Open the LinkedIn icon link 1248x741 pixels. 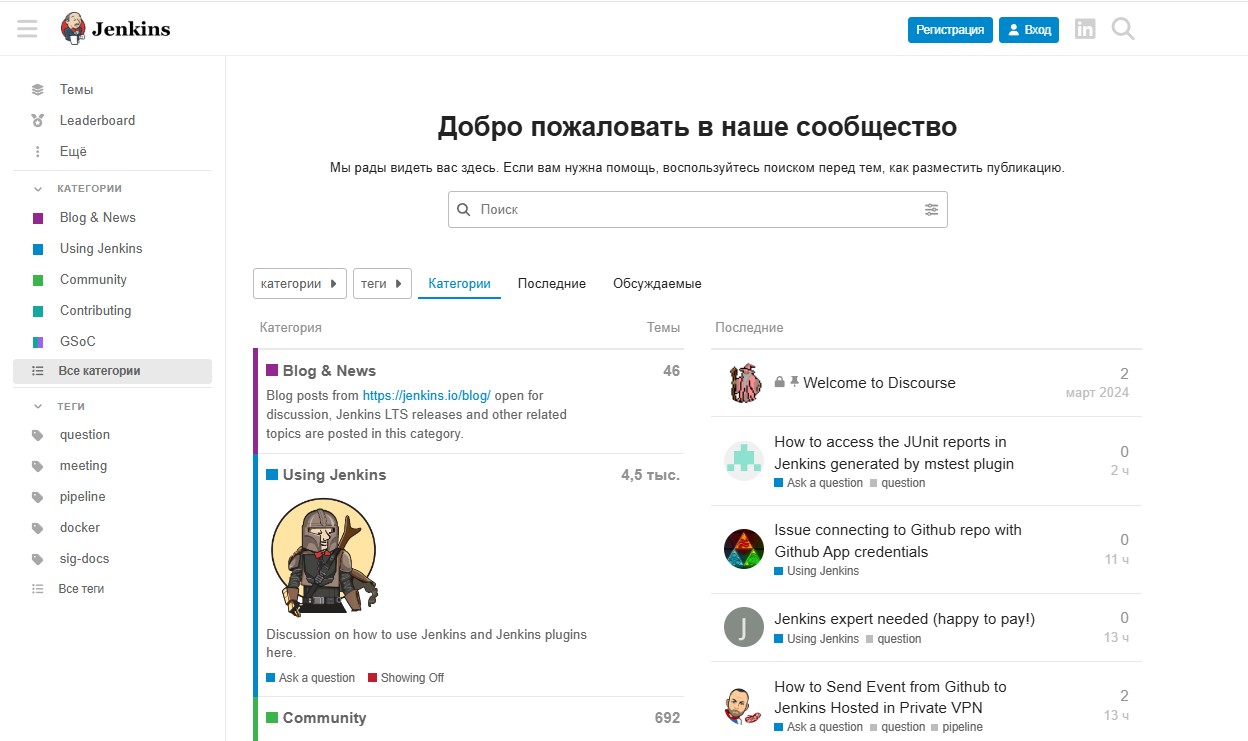pos(1085,29)
